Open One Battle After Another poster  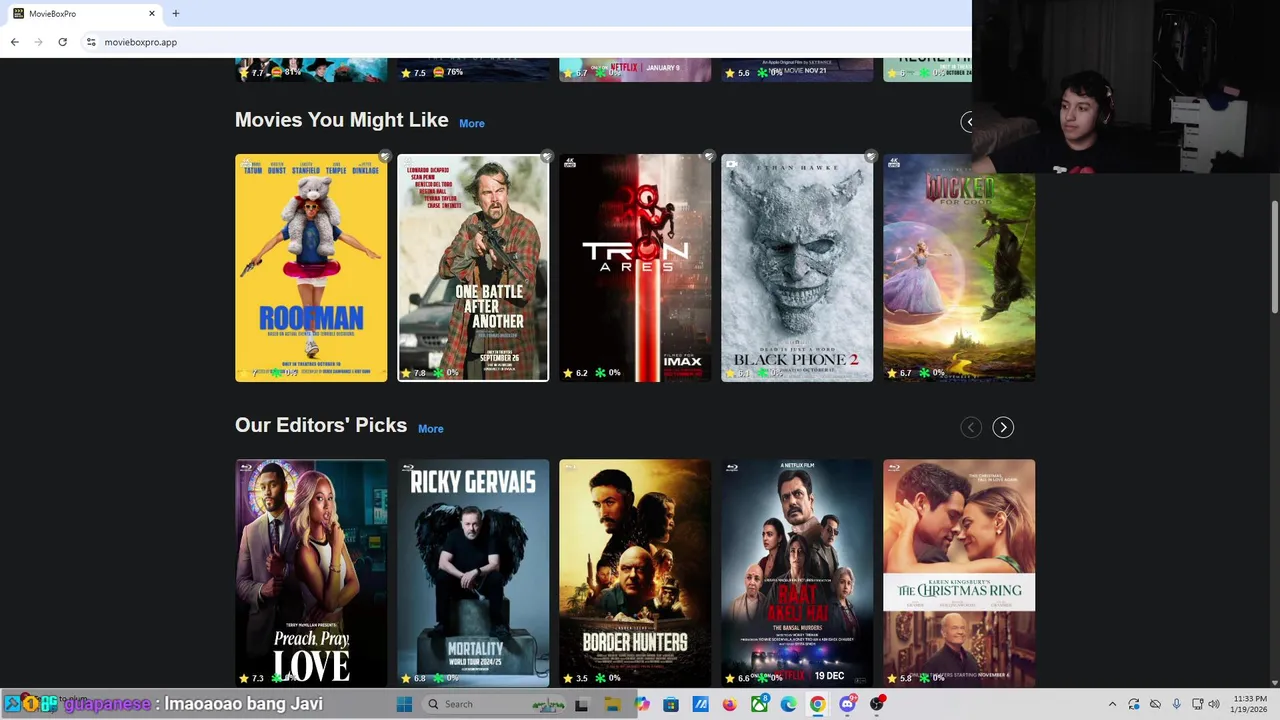click(x=473, y=268)
